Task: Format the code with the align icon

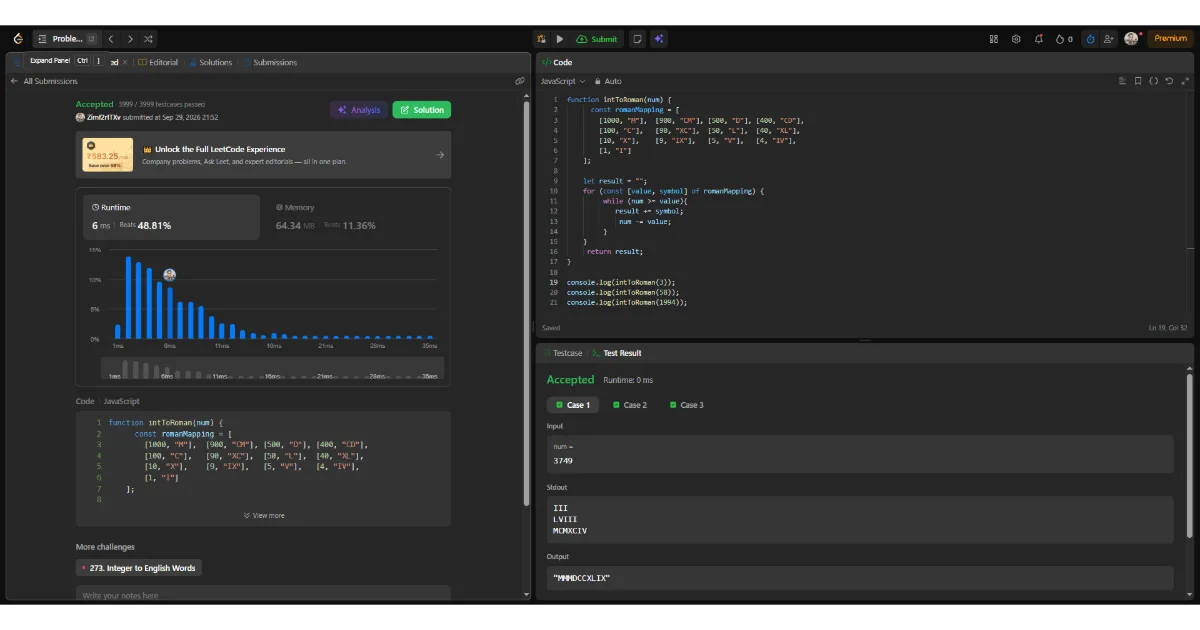Action: click(x=1123, y=81)
